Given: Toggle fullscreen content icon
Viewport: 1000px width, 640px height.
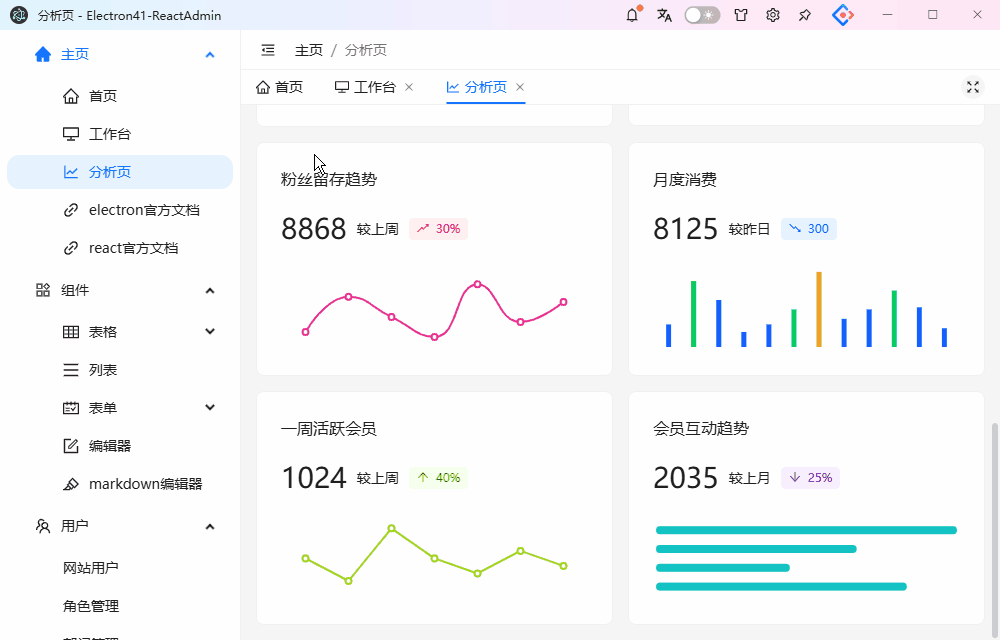Looking at the screenshot, I should (x=973, y=87).
